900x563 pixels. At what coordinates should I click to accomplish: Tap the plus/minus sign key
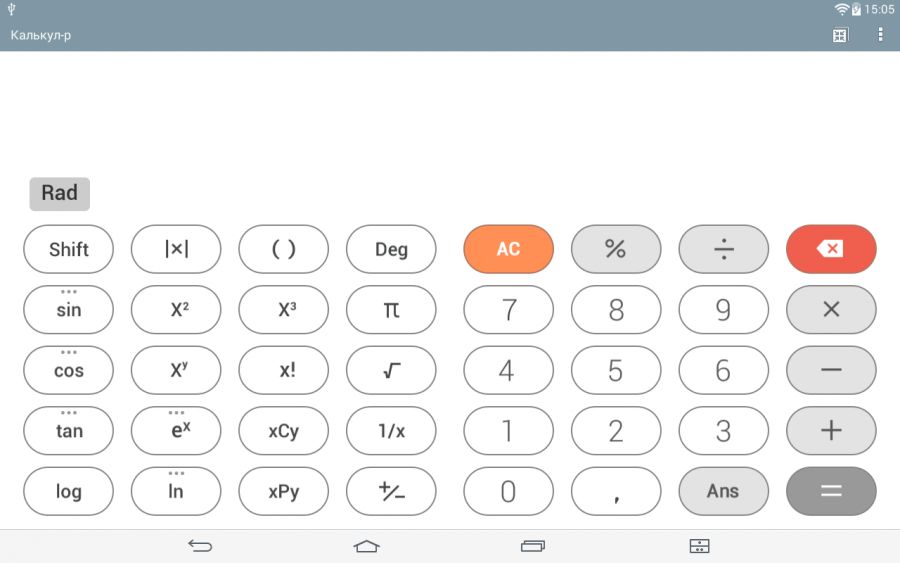point(391,491)
